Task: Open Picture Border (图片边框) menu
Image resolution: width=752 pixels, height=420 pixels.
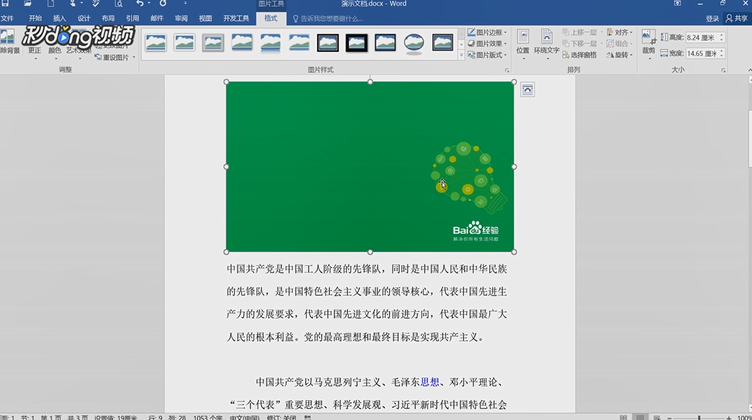Action: pos(487,32)
